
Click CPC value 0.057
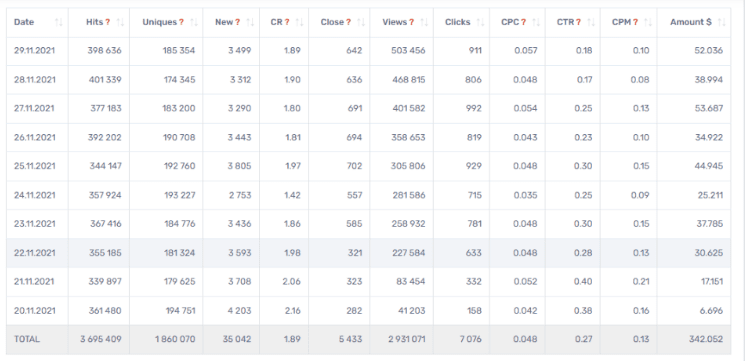(x=526, y=51)
